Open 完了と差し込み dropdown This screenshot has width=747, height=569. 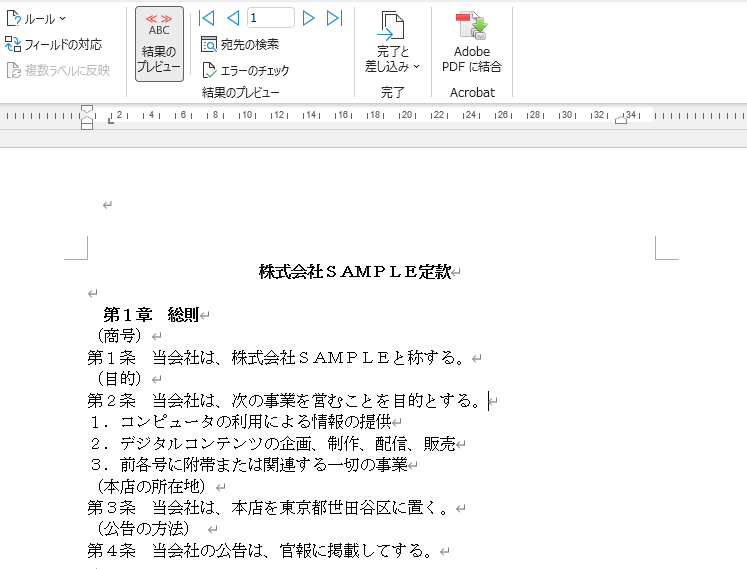tap(392, 43)
